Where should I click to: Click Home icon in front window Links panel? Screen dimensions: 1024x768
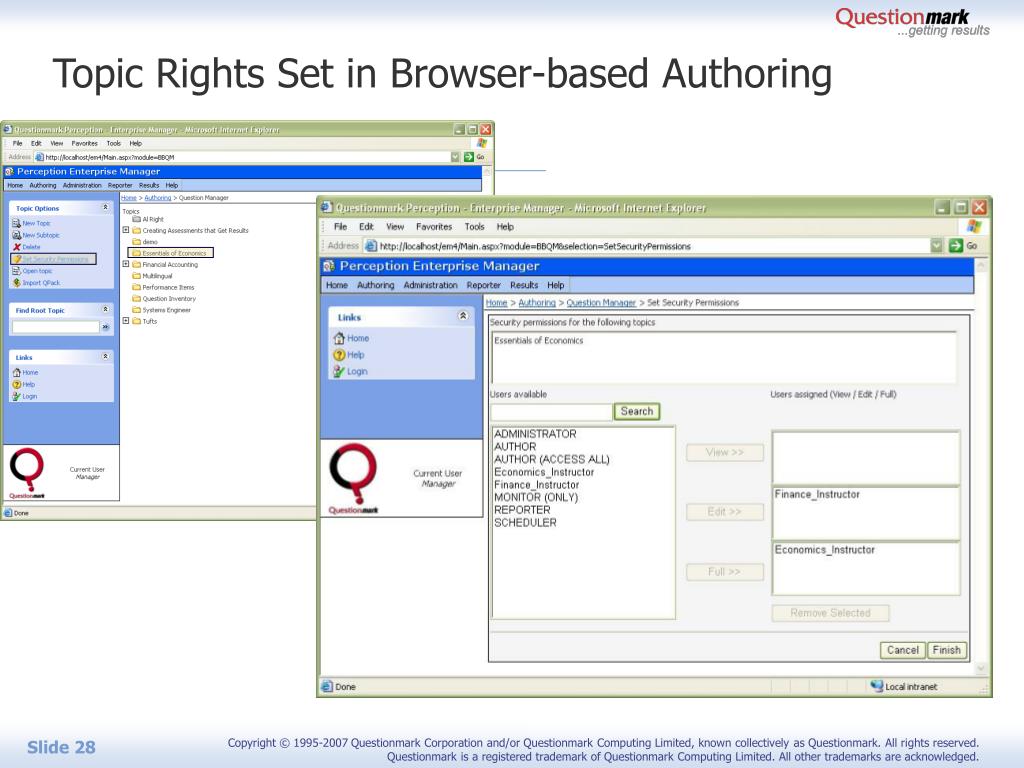[339, 338]
